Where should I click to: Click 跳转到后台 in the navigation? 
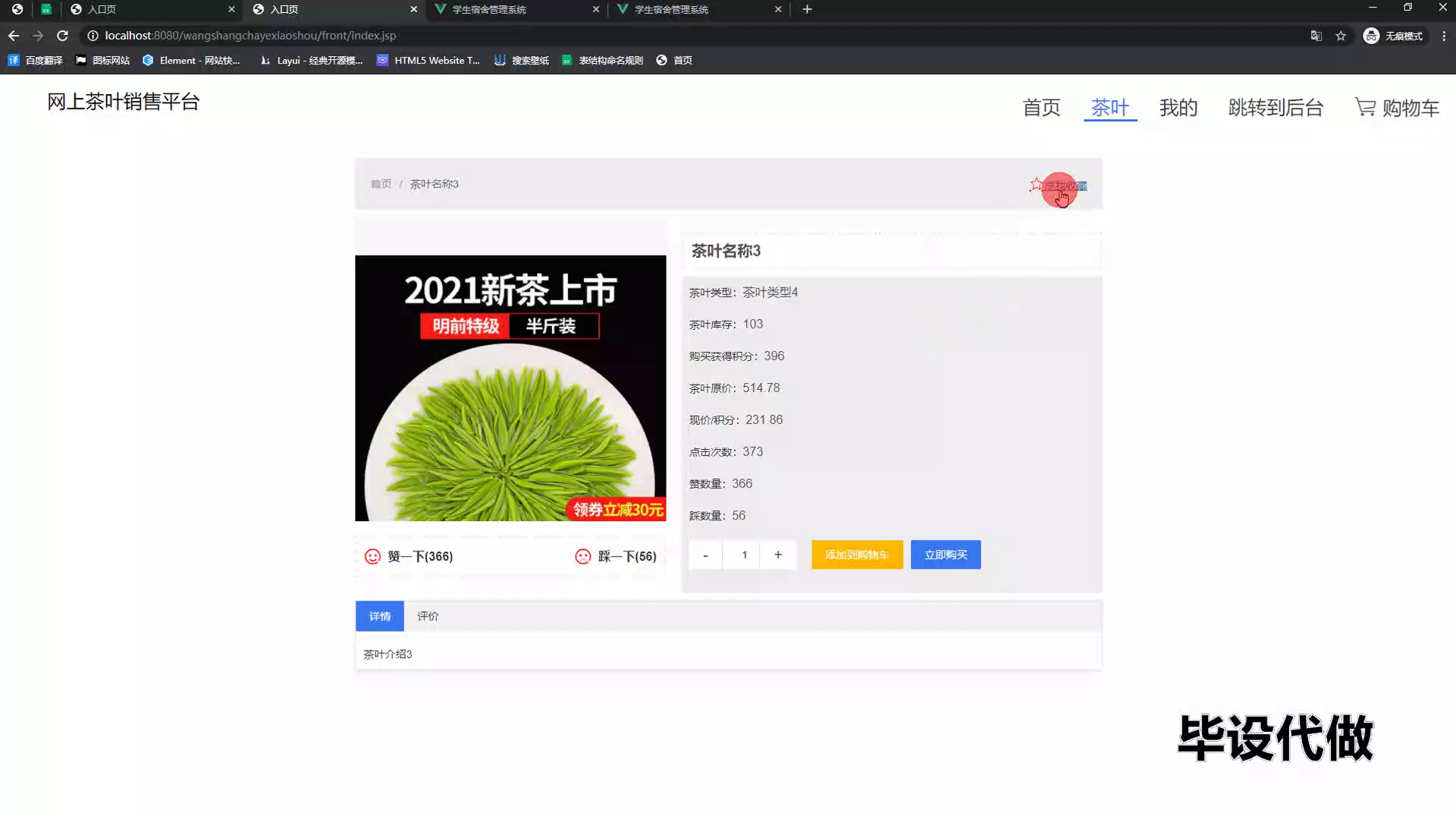coord(1276,108)
